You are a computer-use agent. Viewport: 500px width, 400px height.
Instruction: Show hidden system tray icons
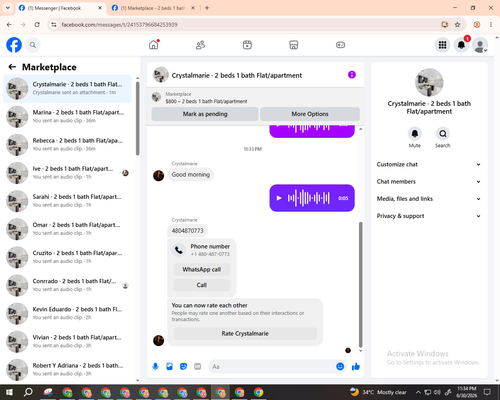click(418, 392)
